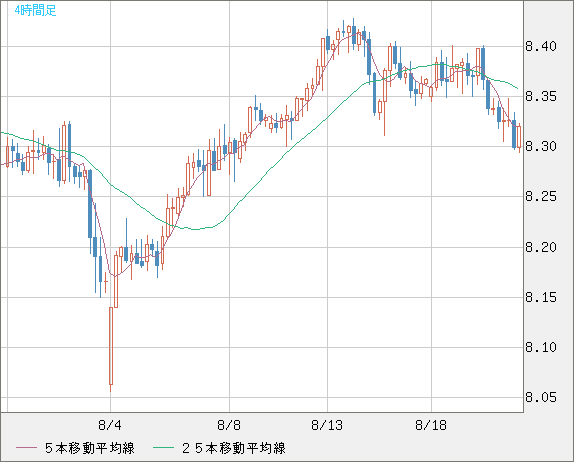574x462 pixels.
Task: Click the 8/18 date axis label
Action: click(431, 425)
